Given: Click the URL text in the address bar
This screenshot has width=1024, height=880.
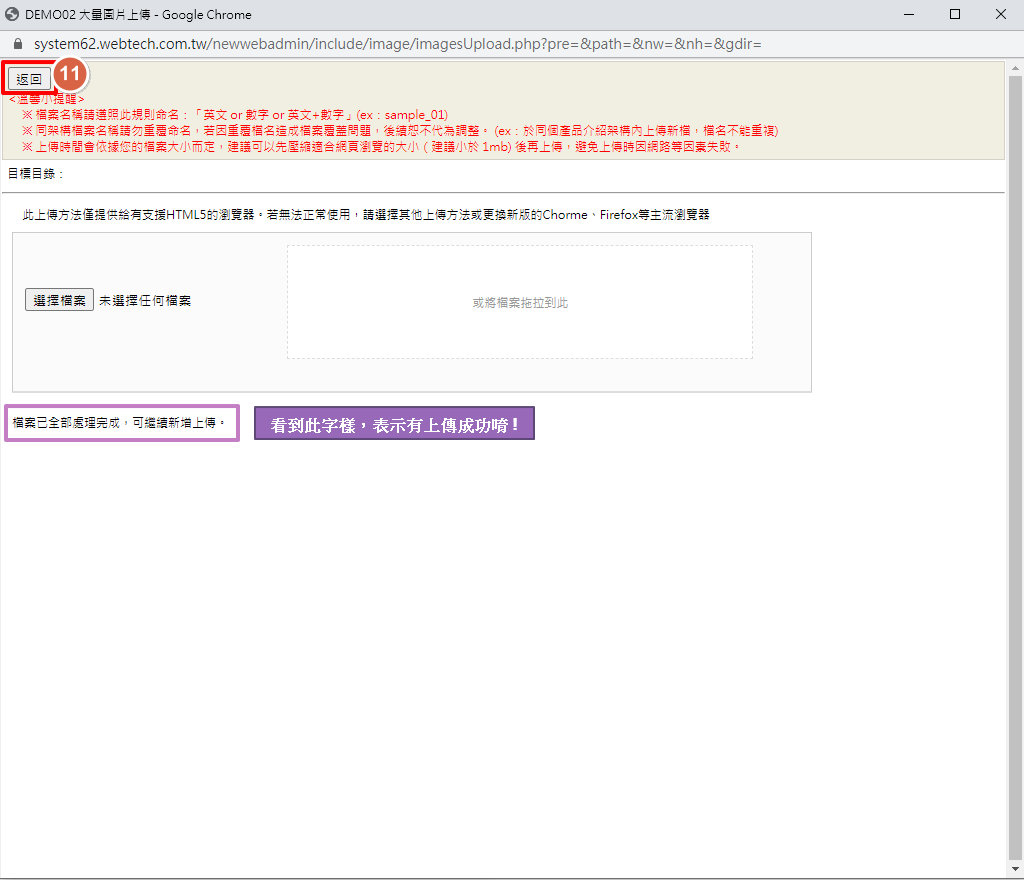Looking at the screenshot, I should tap(397, 45).
